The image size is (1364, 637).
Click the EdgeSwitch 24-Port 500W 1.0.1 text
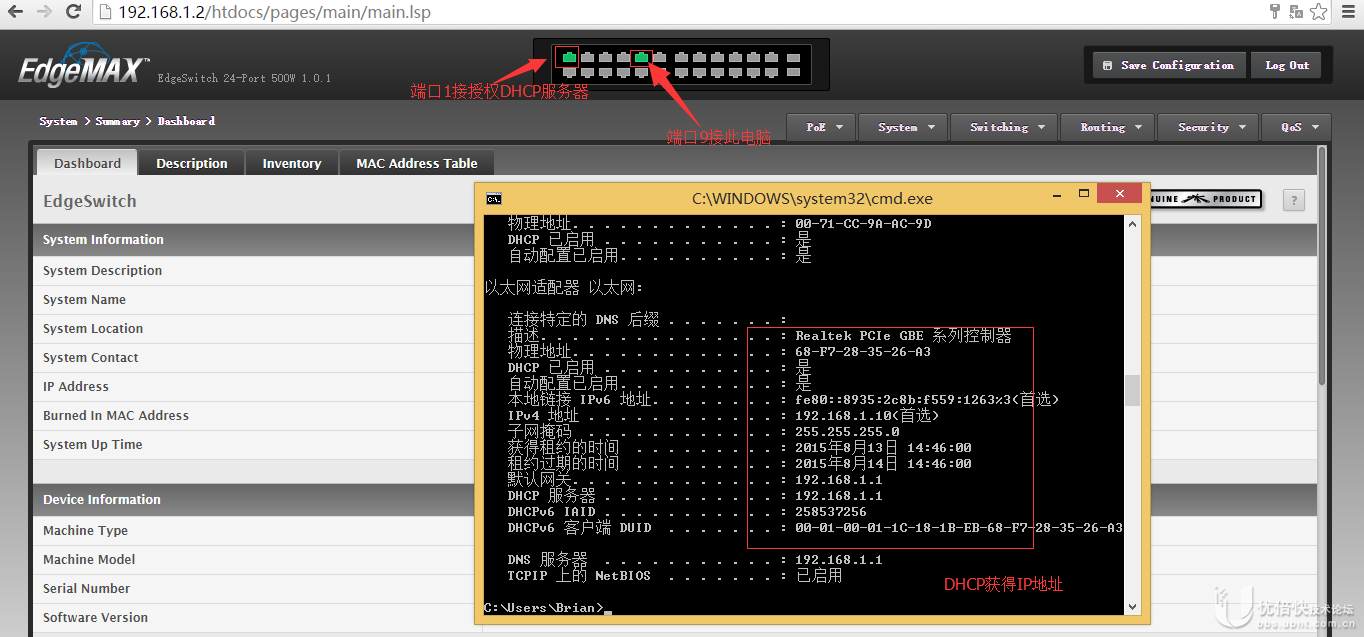(244, 78)
